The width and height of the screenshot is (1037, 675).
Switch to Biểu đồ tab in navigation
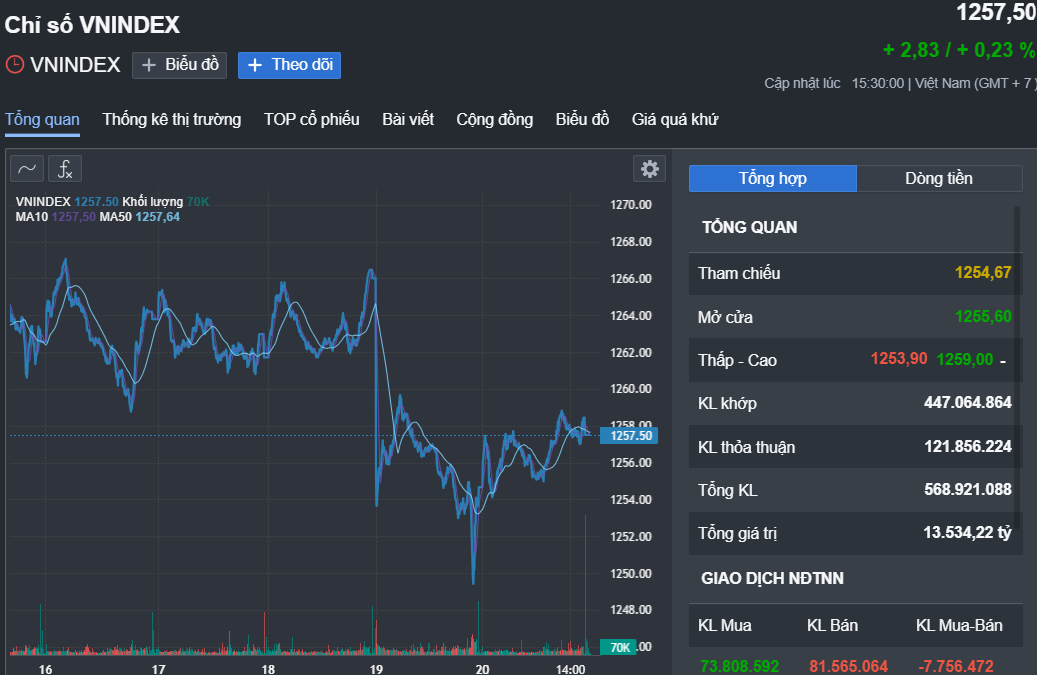tap(582, 120)
